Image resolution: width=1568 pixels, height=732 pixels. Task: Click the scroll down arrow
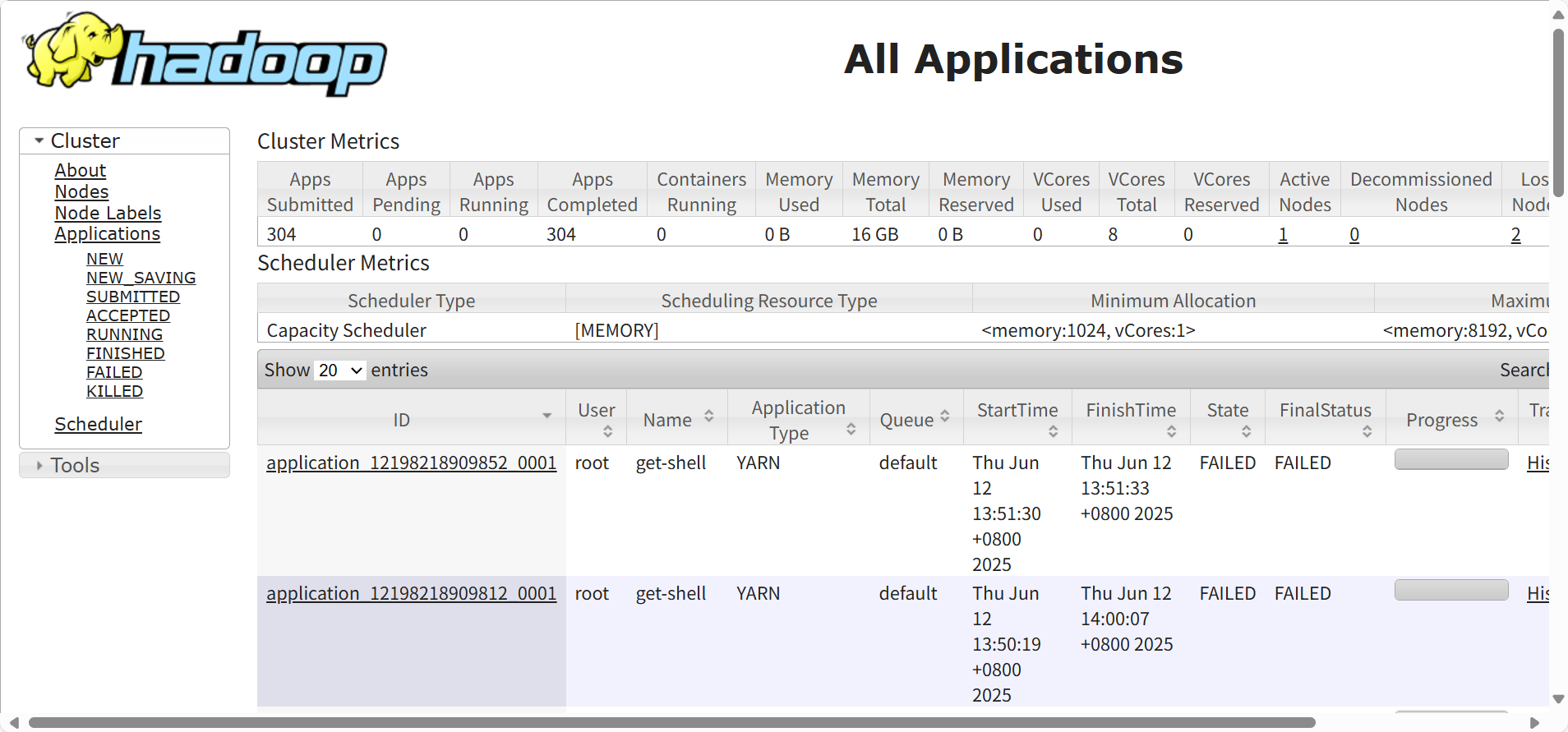1558,700
